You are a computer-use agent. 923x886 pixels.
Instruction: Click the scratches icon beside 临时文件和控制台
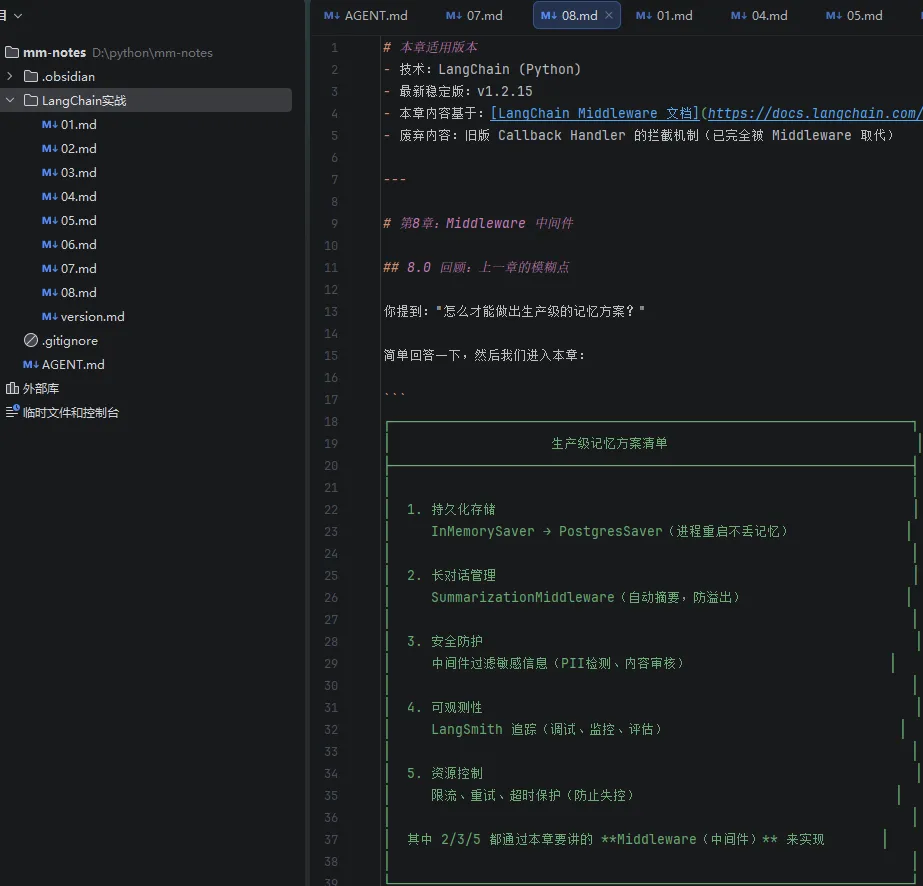pos(12,412)
